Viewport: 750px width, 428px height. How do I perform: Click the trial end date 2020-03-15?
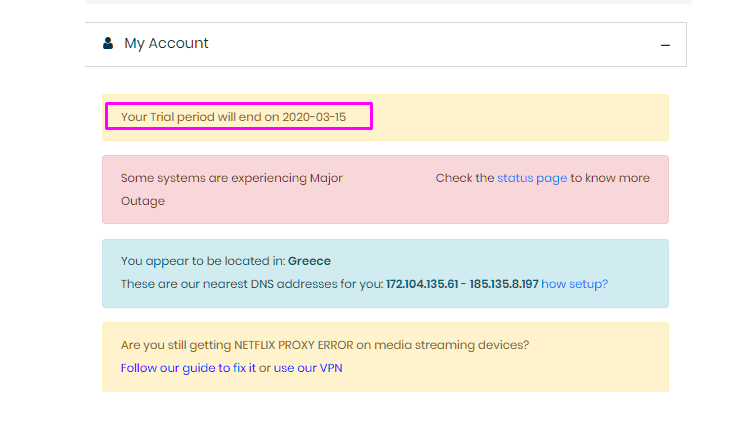[x=314, y=117]
